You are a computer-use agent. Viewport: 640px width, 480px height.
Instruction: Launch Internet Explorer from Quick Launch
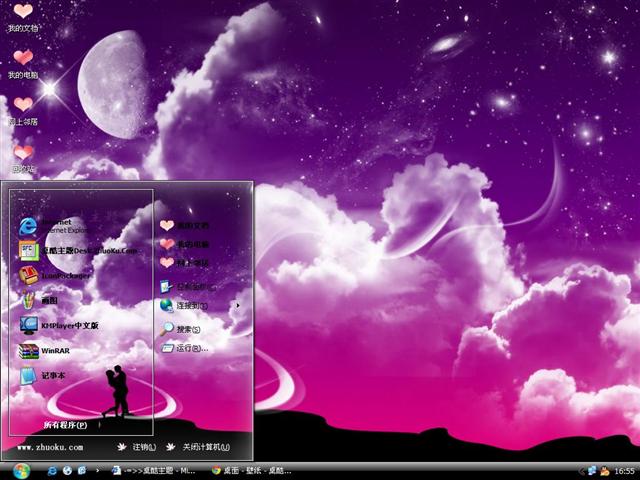[52, 471]
